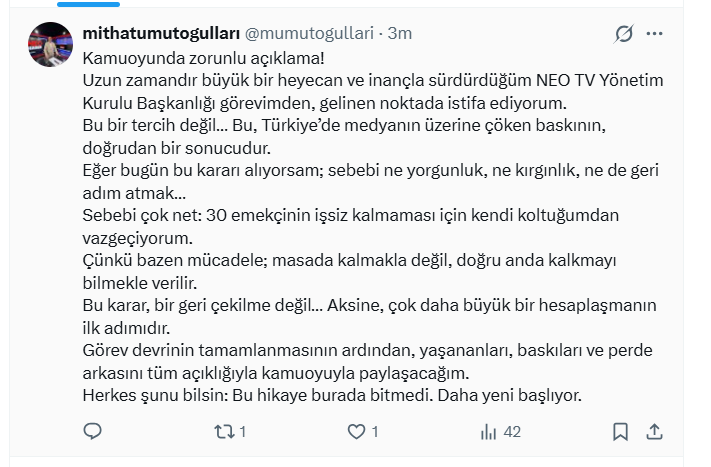Open mithatumutogulları profile from display name
This screenshot has width=711, height=467.
[x=163, y=33]
